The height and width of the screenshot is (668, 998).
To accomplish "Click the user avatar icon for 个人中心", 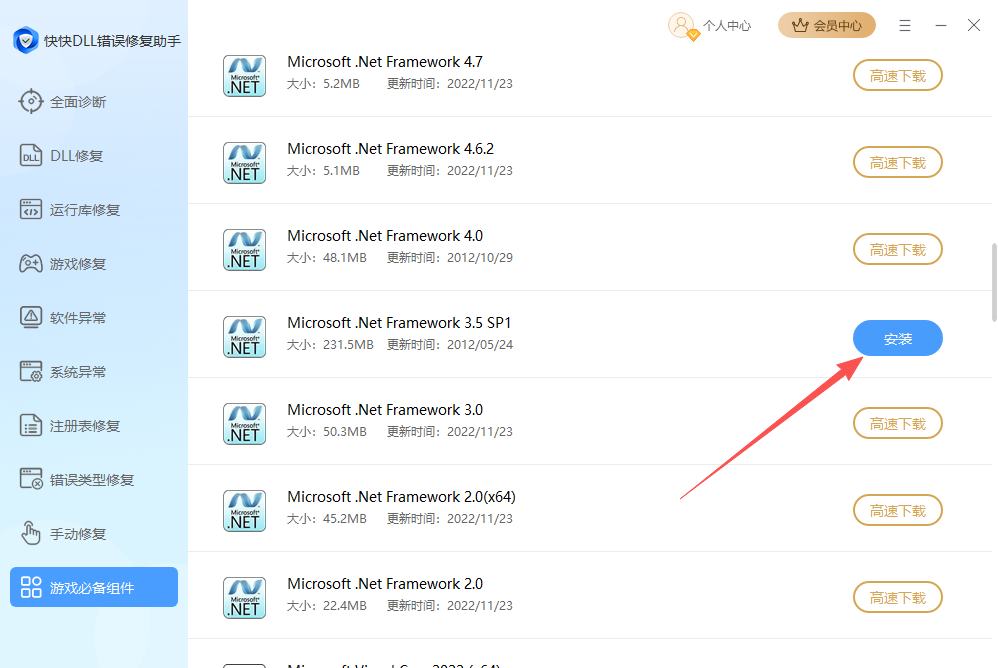I will point(682,25).
